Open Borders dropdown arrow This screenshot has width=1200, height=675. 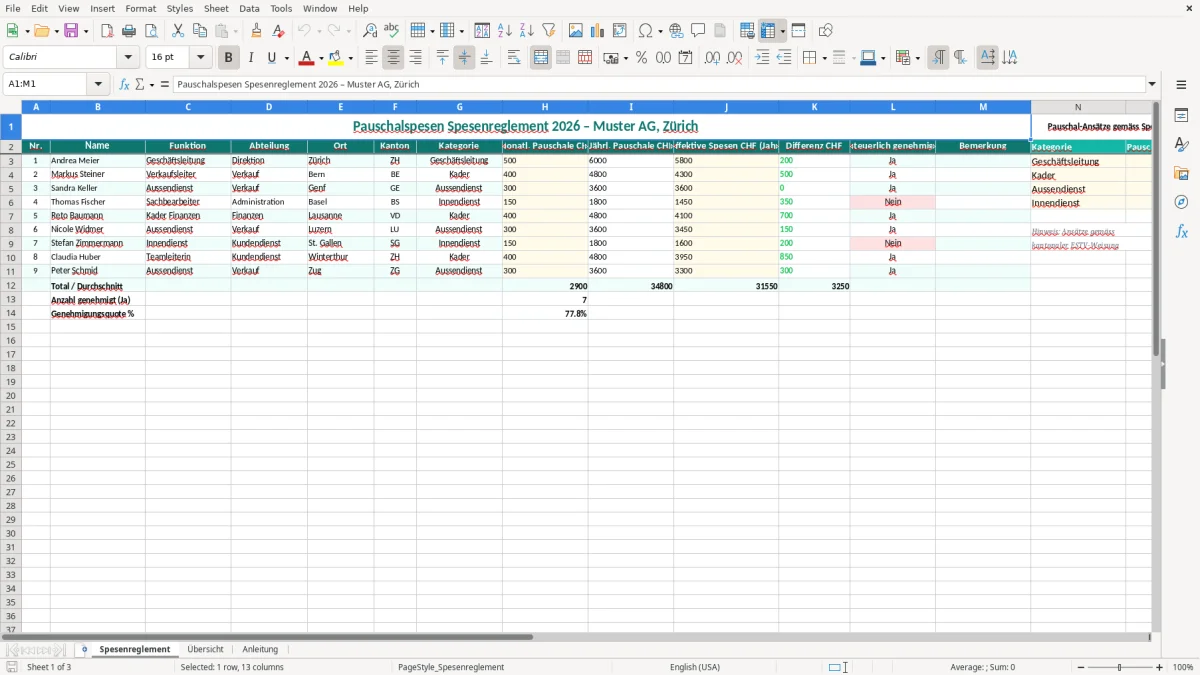pyautogui.click(x=824, y=58)
